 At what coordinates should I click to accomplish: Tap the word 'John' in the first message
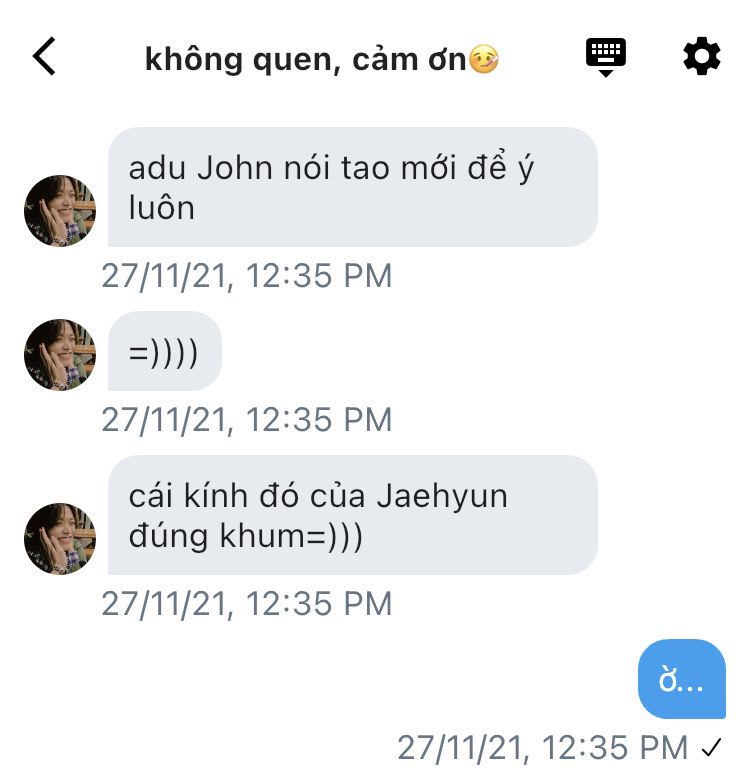235,168
